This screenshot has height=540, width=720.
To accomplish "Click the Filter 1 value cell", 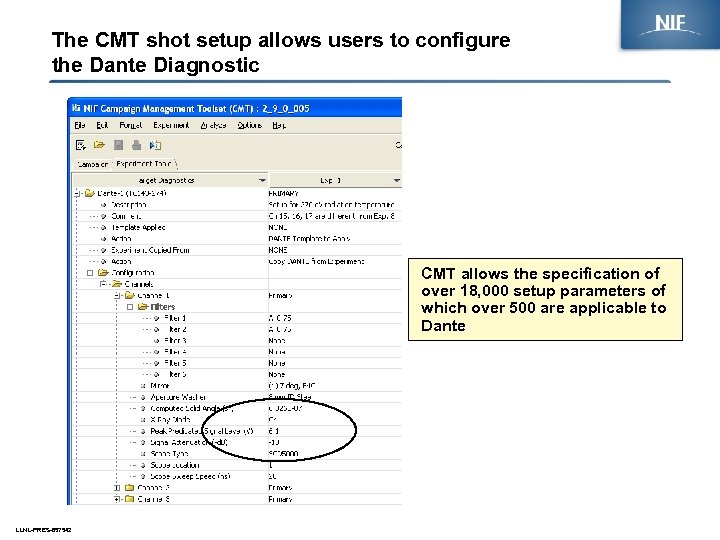I will pyautogui.click(x=335, y=318).
